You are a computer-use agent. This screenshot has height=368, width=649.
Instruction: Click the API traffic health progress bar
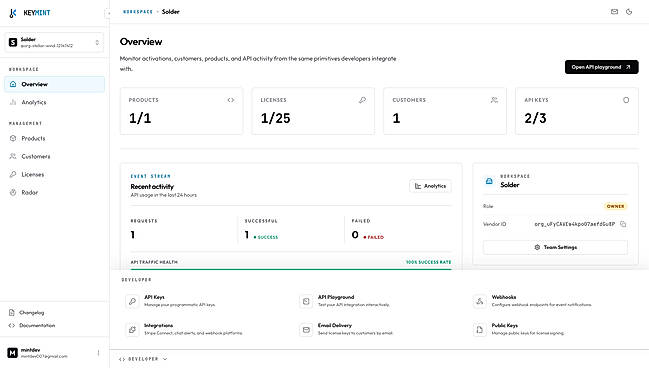click(291, 269)
